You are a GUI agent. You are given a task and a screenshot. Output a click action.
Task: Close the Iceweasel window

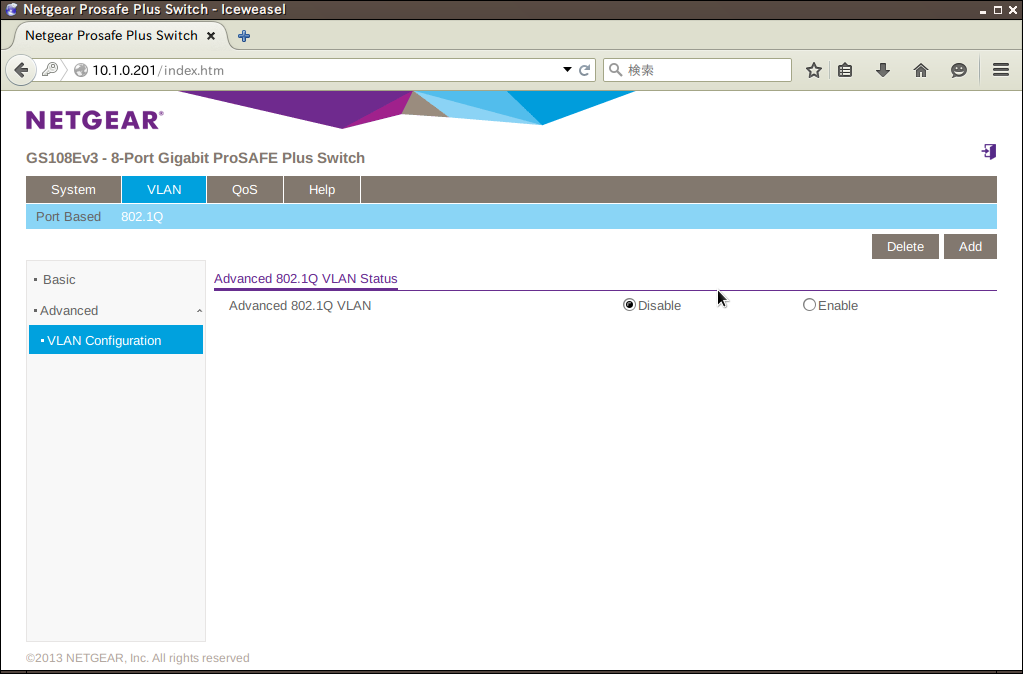coord(1013,10)
